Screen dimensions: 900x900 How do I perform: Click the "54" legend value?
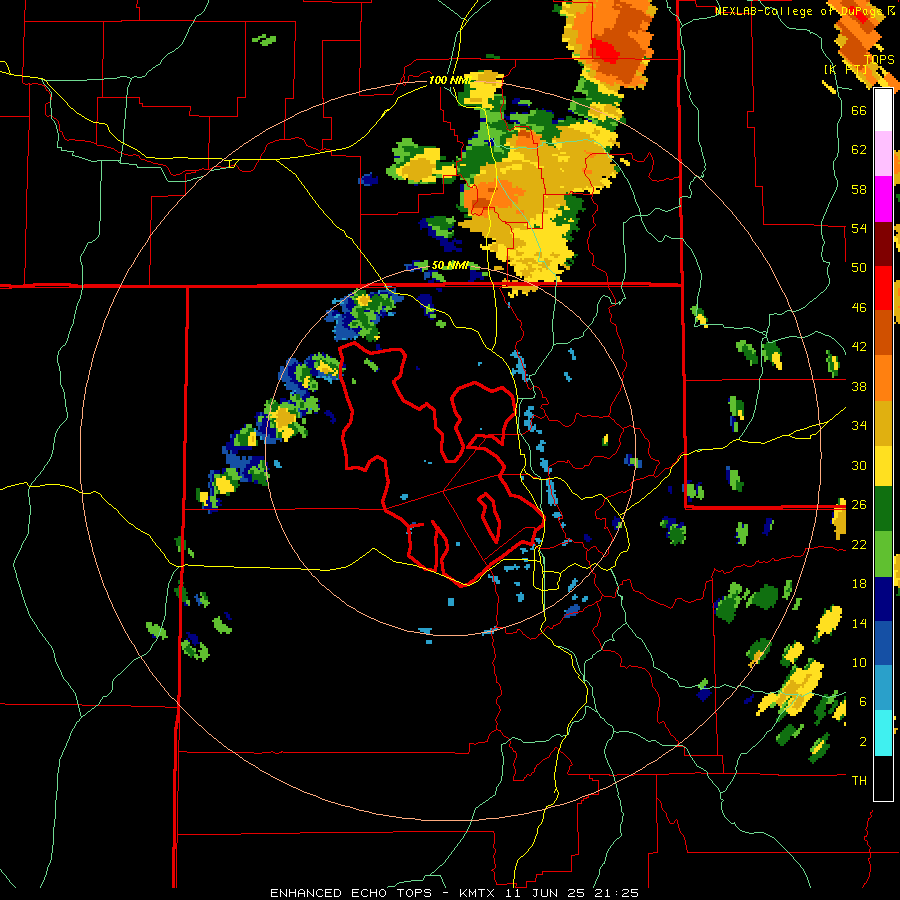point(859,228)
